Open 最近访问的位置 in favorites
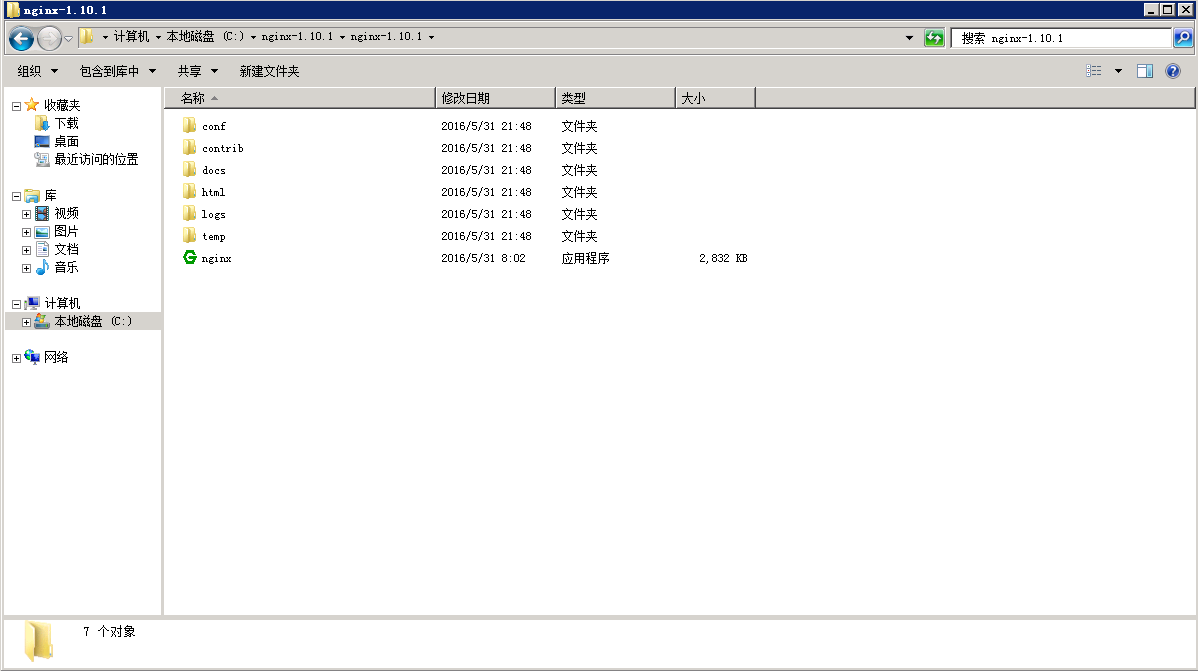Screen dimensions: 1198x671 tap(96, 159)
